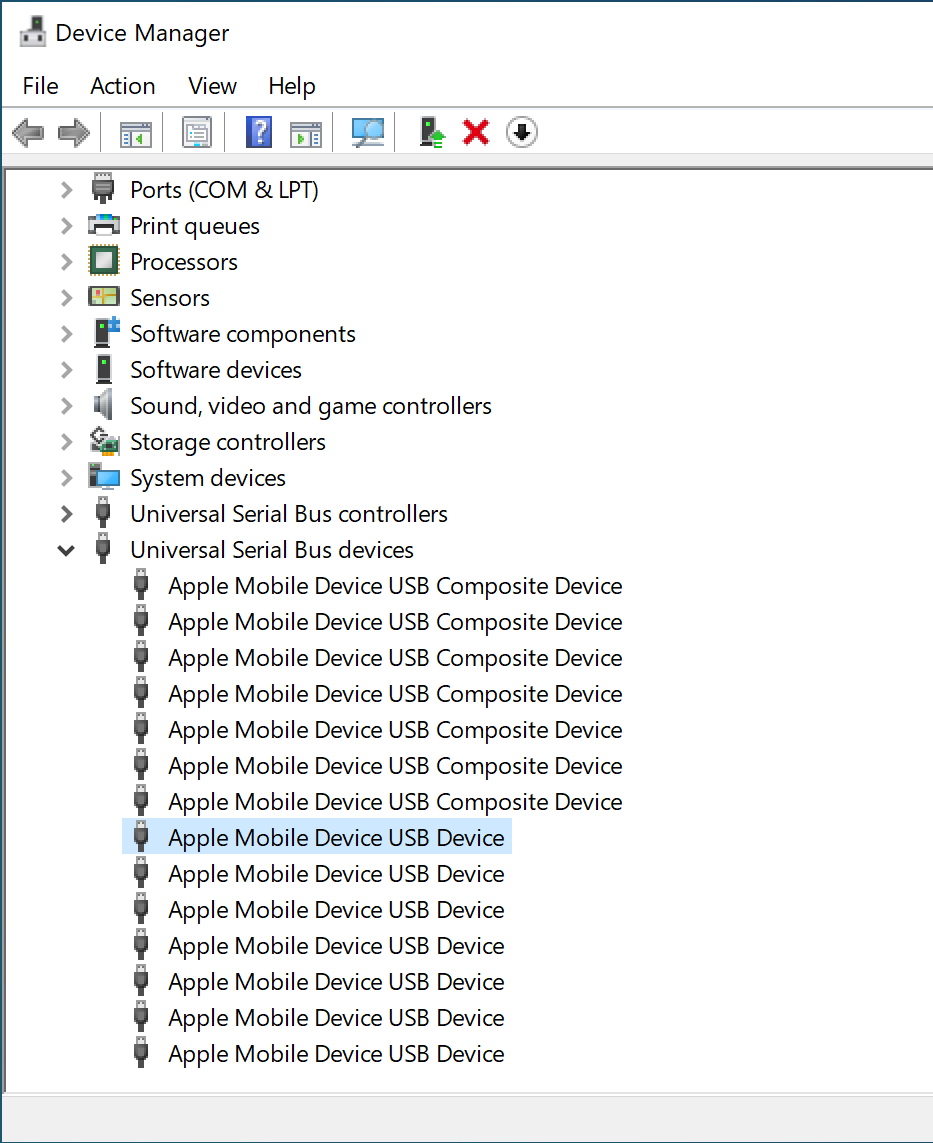Select the Storage controllers category
The image size is (933, 1143).
point(227,442)
